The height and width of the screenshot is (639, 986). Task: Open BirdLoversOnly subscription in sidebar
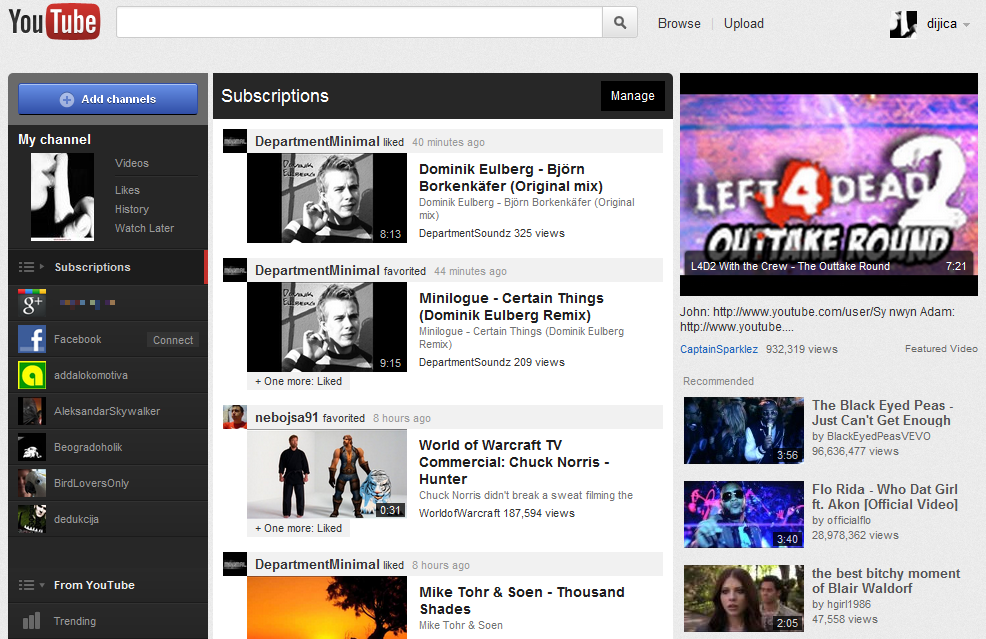point(91,483)
